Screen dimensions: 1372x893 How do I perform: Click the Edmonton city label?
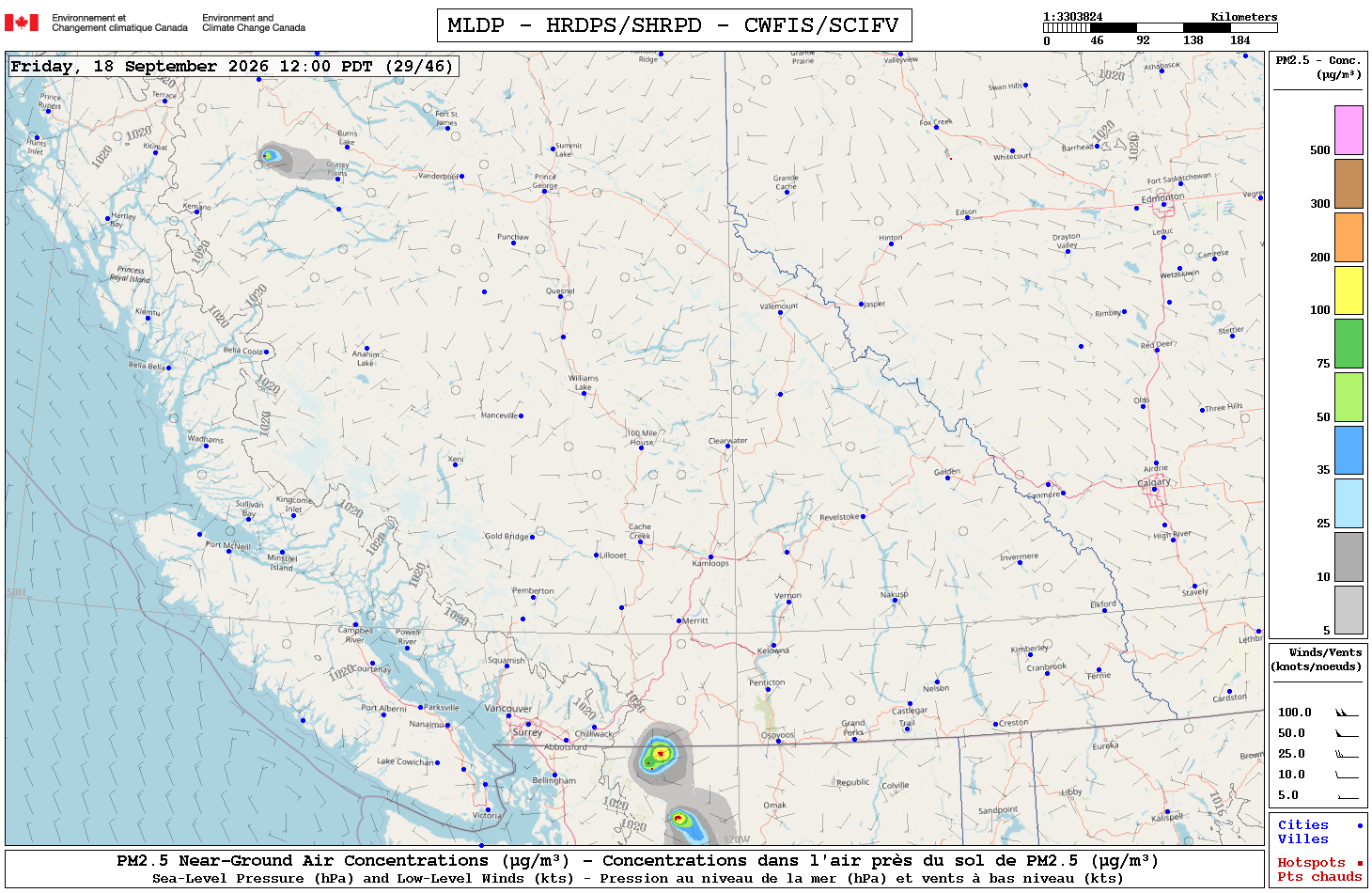pyautogui.click(x=1162, y=197)
